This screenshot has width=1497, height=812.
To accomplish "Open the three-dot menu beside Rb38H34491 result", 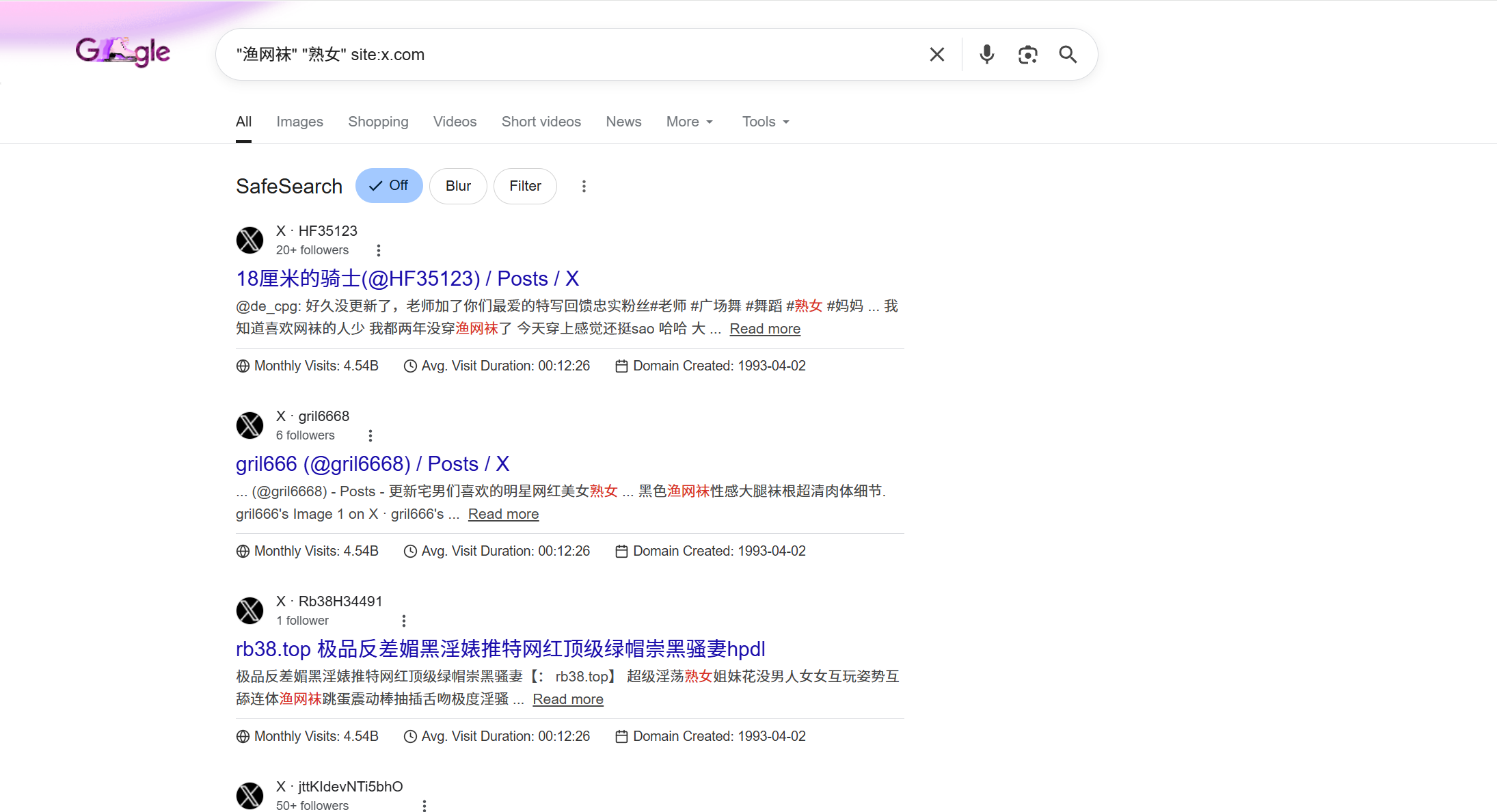I will [x=403, y=621].
